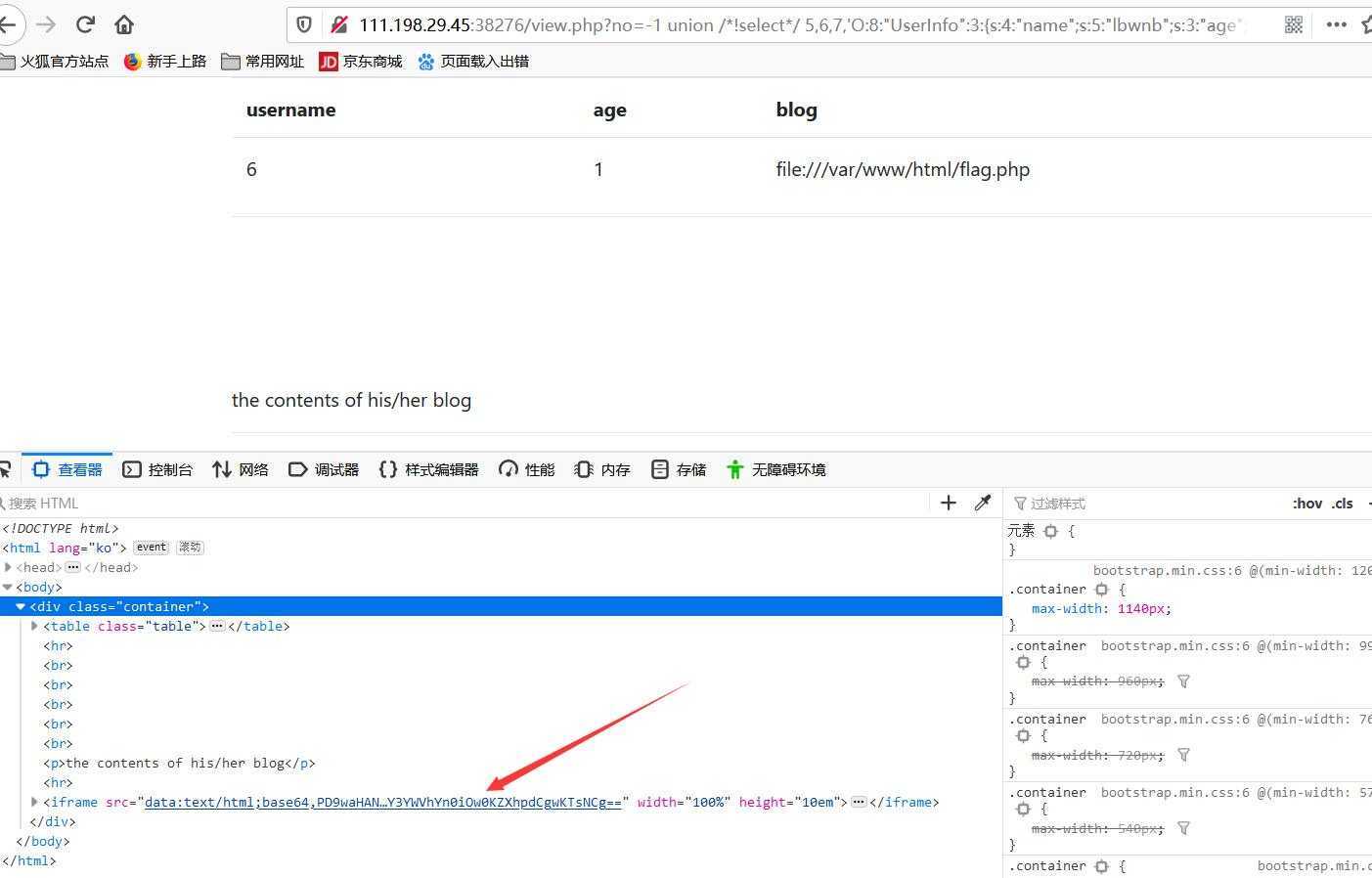Screen dimensions: 1372x878
Task: Activate the eyedropper color picker
Action: (983, 503)
